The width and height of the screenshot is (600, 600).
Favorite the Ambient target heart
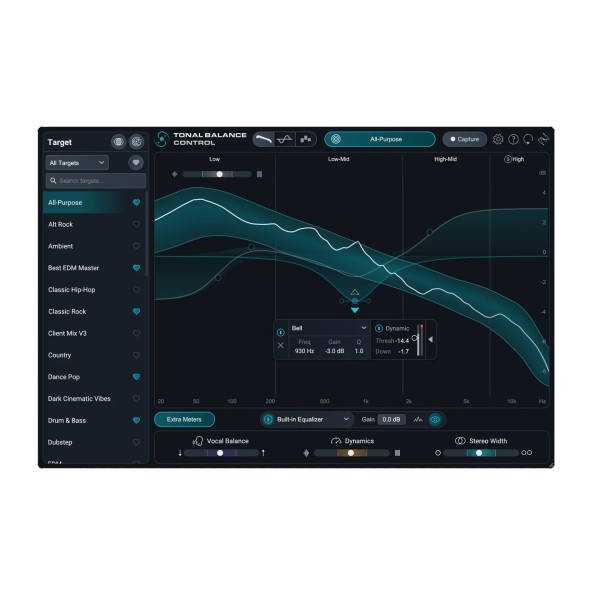[x=136, y=246]
